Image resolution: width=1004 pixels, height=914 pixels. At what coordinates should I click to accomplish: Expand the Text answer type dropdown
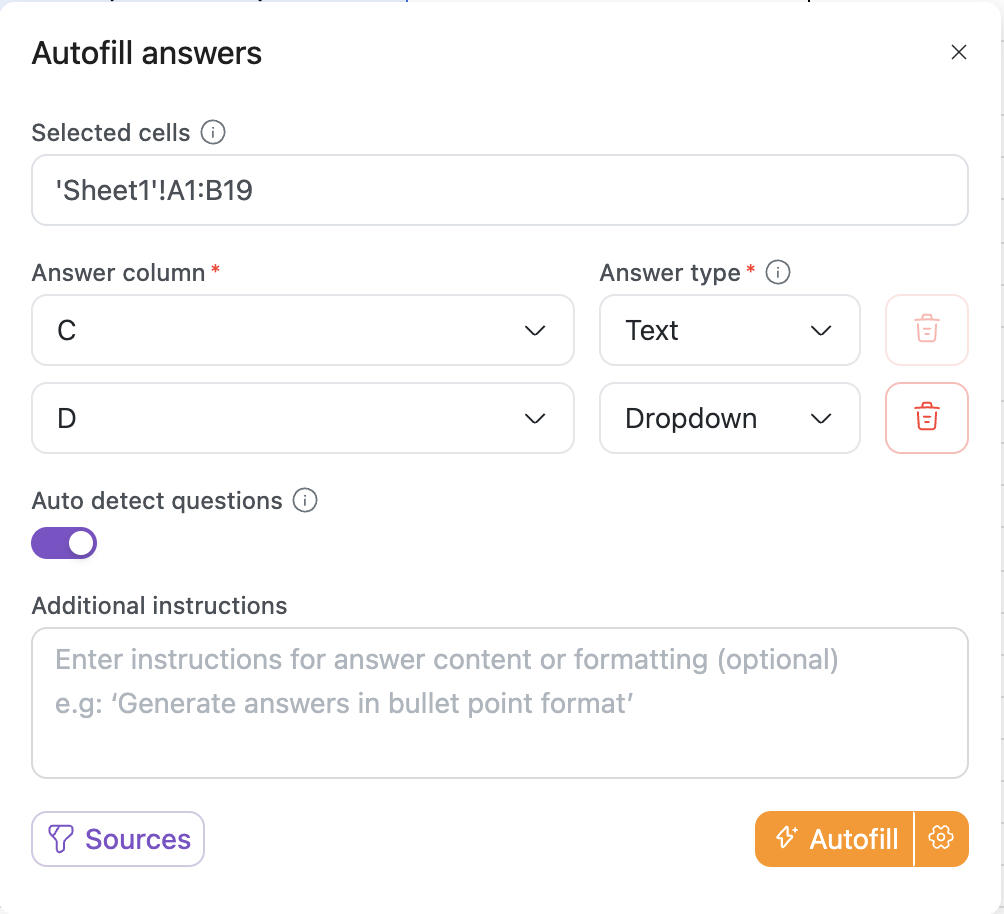tap(729, 330)
